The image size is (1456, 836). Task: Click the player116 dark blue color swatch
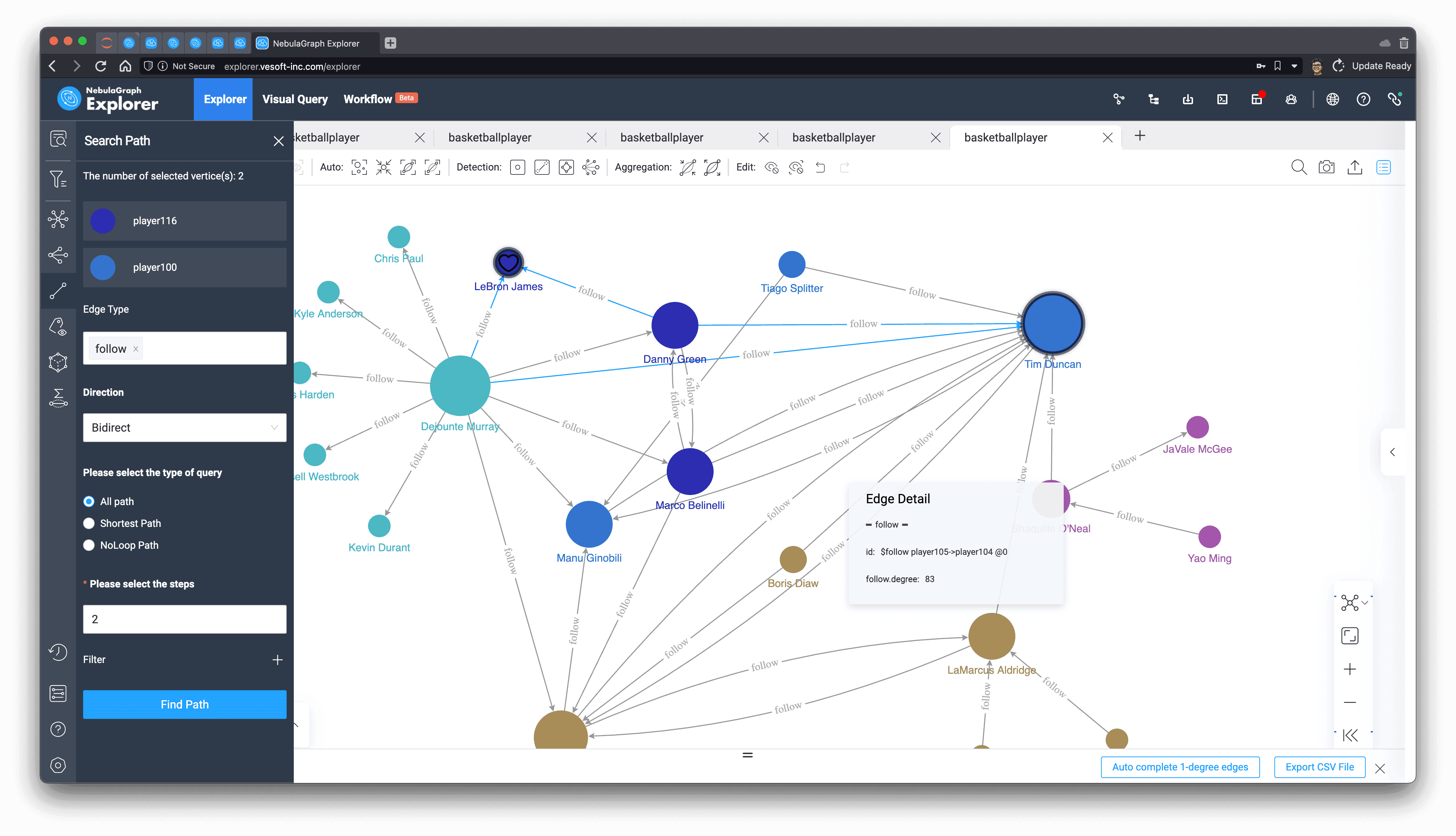click(x=103, y=221)
